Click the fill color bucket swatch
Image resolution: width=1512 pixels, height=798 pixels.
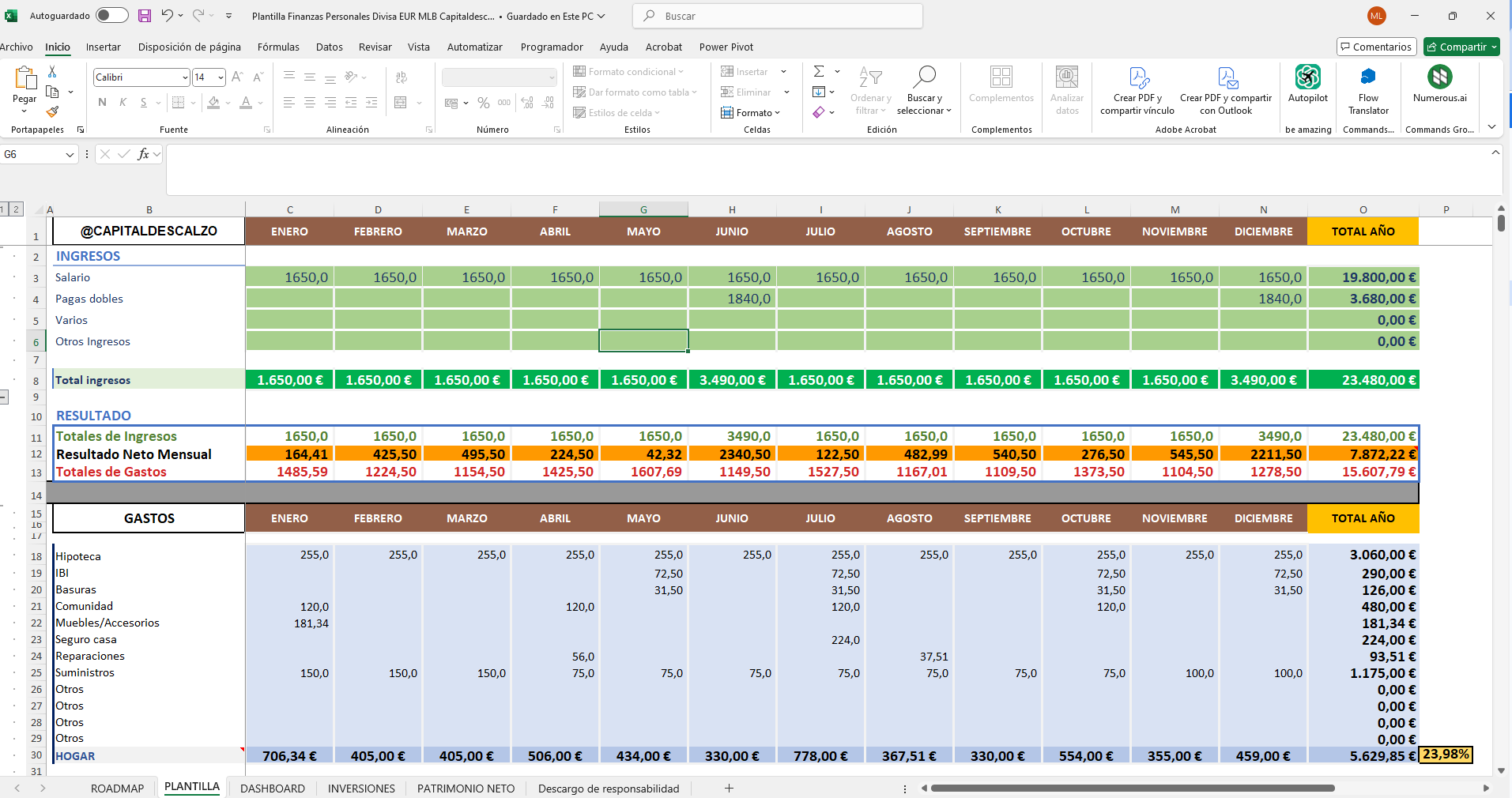(x=213, y=103)
